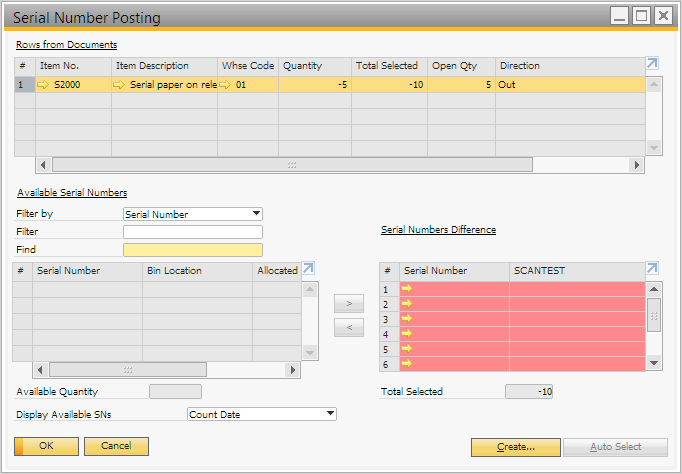Click the S2000 item number link arrow

(x=43, y=85)
